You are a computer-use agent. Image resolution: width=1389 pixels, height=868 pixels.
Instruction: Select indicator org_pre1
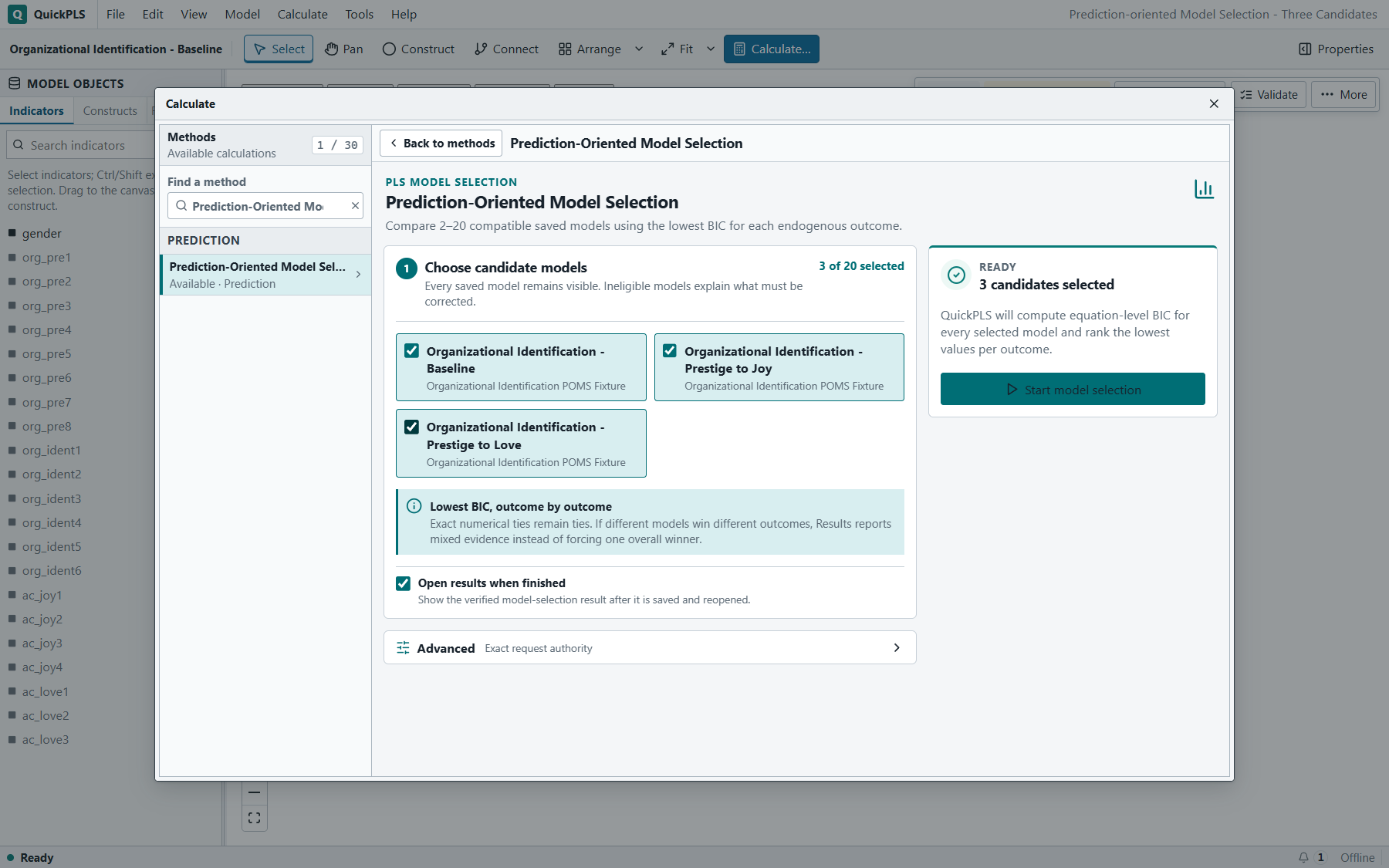(46, 257)
